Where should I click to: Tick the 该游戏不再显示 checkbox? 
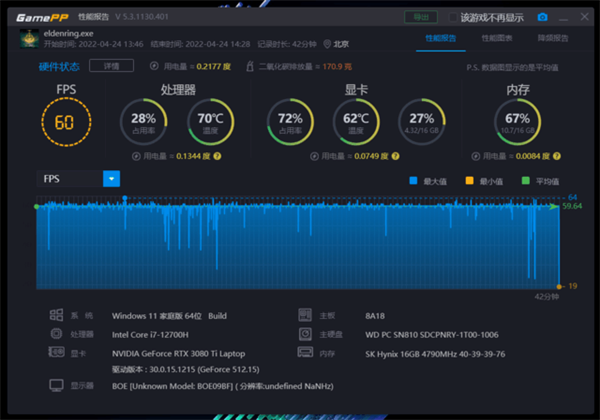pos(453,17)
